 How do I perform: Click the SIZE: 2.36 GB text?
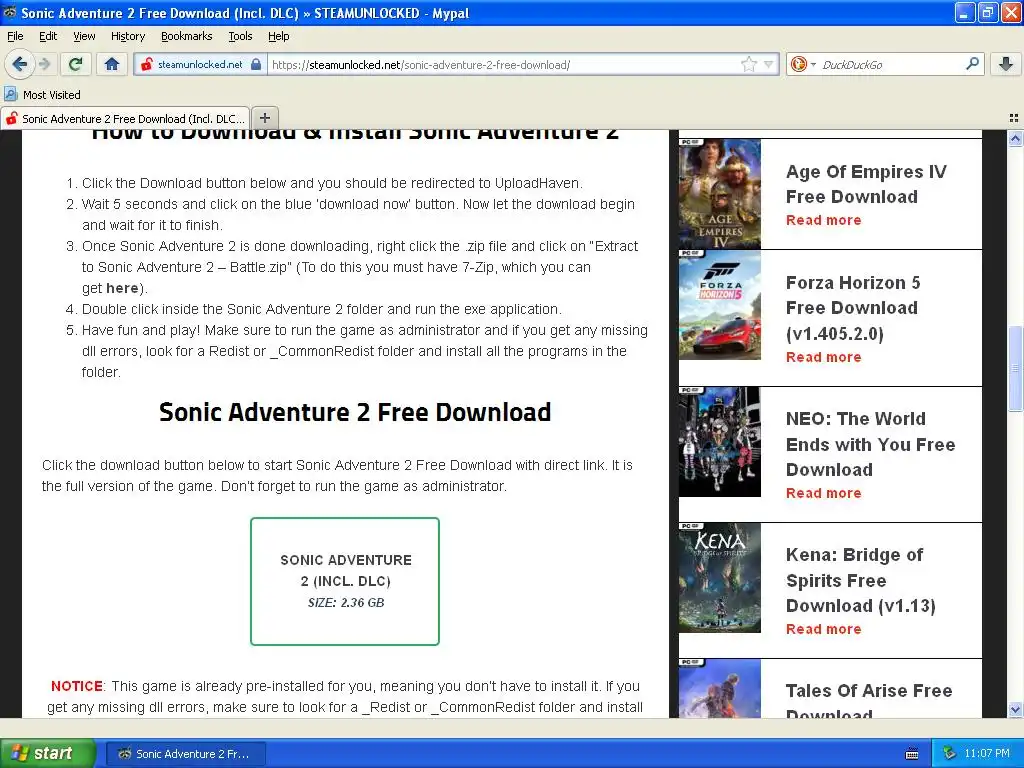(x=345, y=603)
